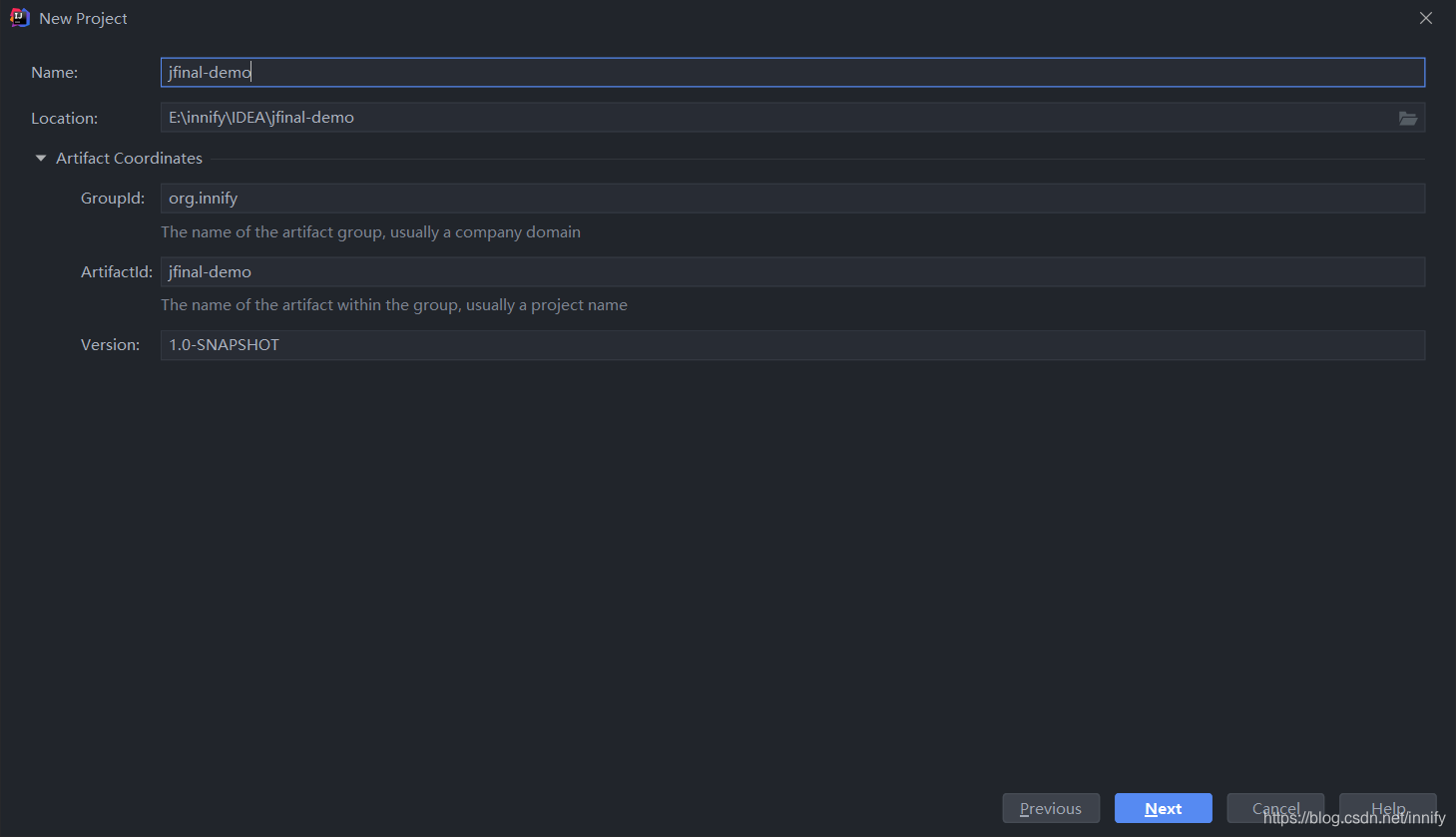1456x837 pixels.
Task: Click the Artifact Coordinates heading text
Action: 129,159
